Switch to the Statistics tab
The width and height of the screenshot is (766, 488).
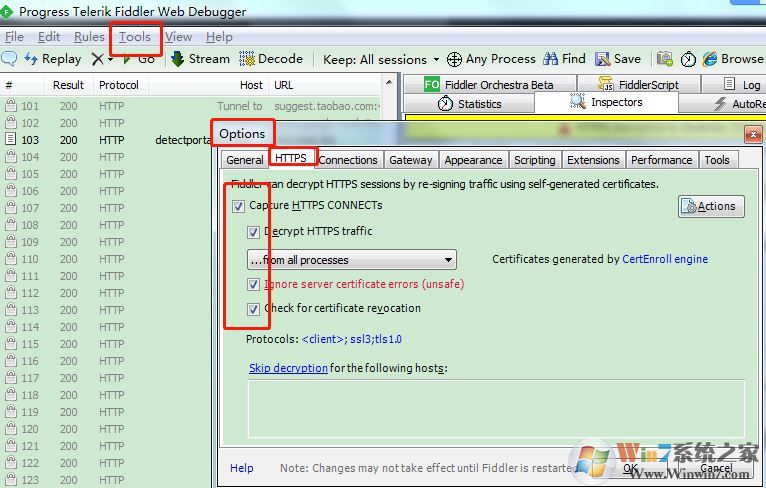click(x=469, y=104)
